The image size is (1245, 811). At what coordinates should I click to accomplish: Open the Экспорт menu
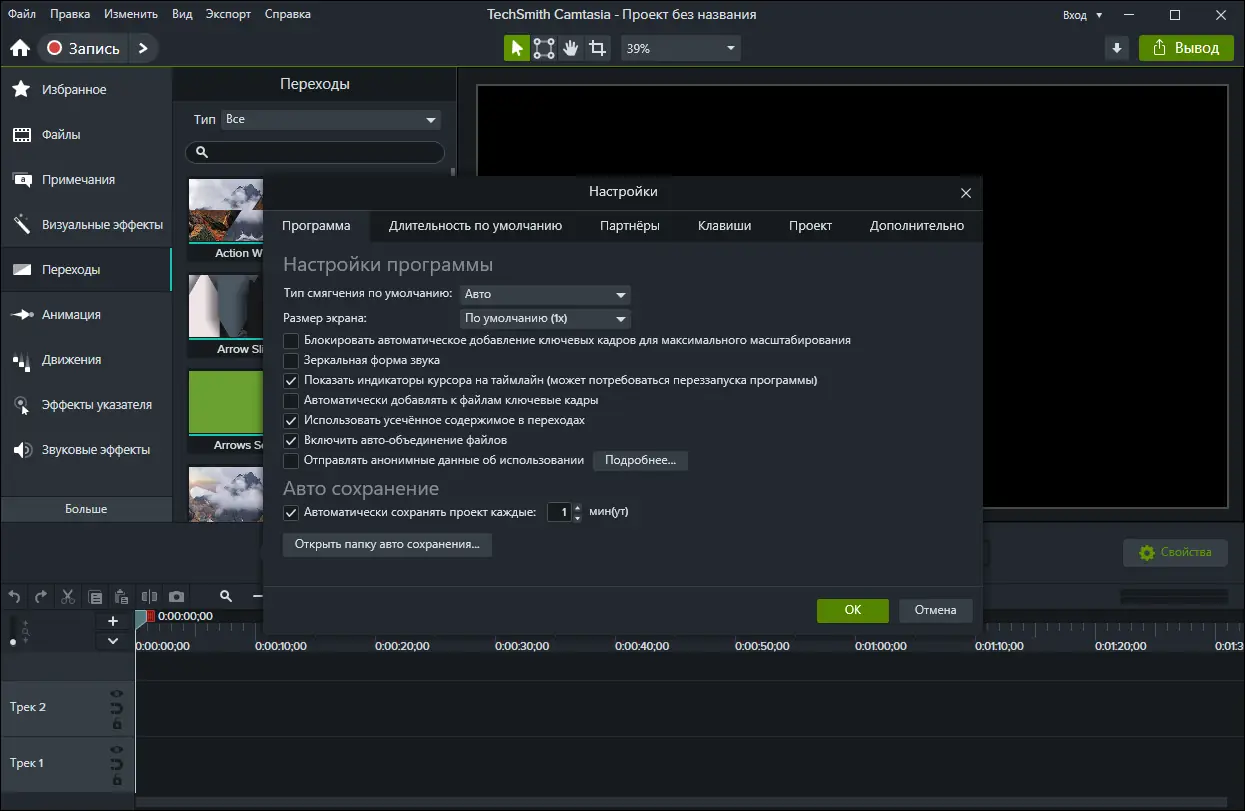pos(229,14)
